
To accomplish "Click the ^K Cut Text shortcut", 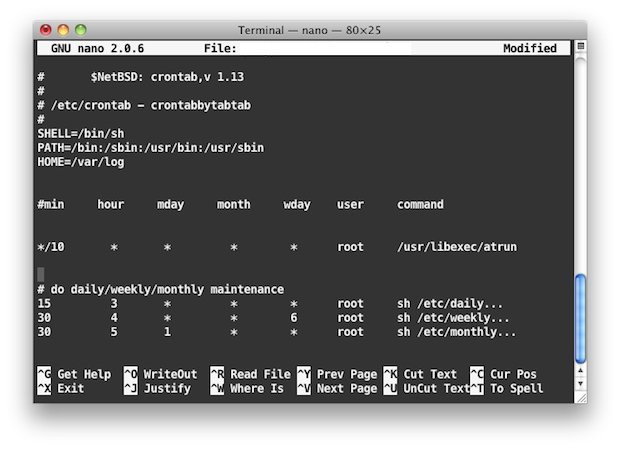I will pos(420,374).
